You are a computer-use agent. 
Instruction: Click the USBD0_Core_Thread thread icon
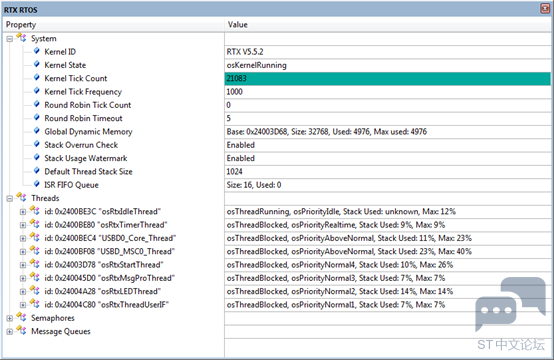click(35, 237)
